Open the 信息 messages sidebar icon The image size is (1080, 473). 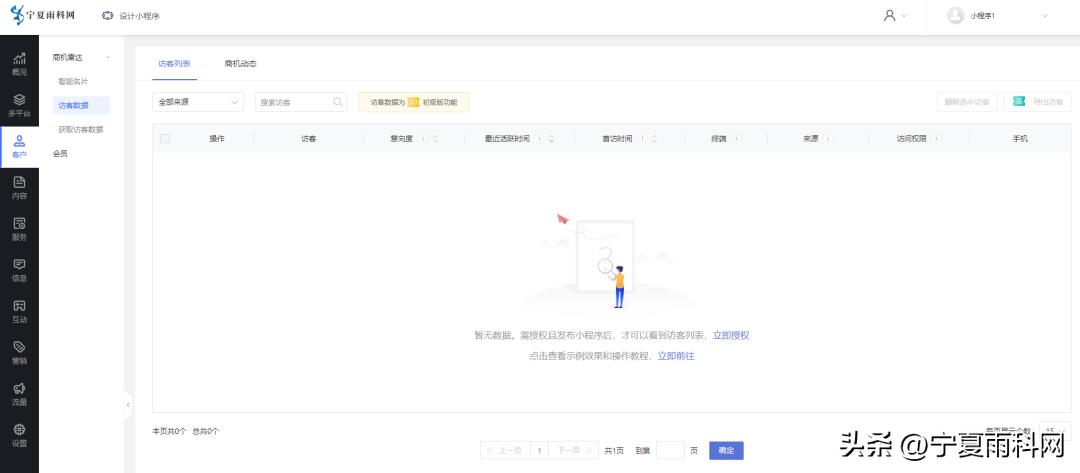pos(19,270)
